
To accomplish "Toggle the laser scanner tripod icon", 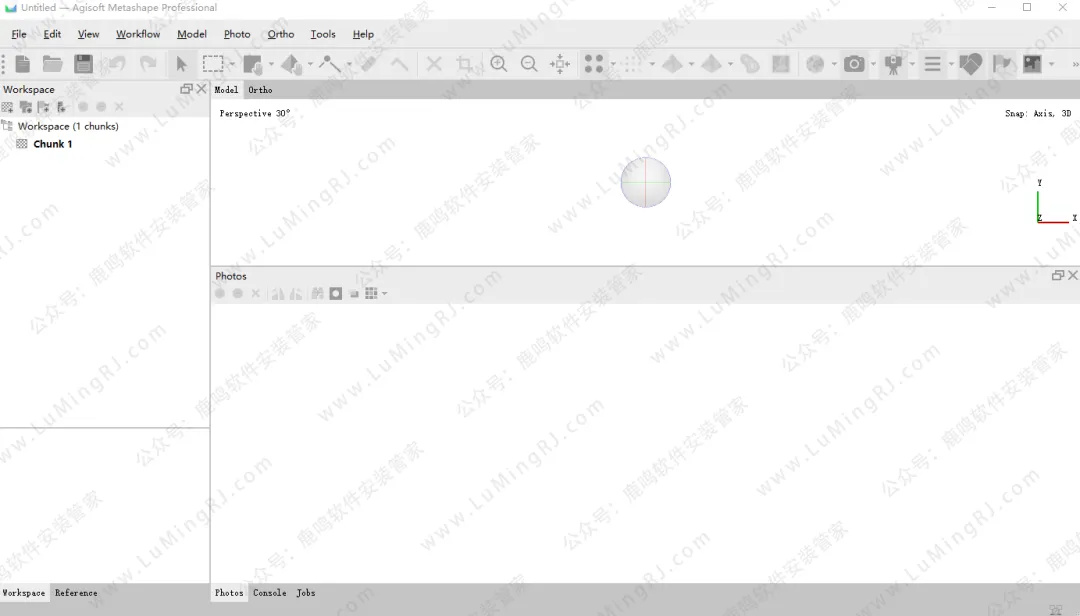I will coord(893,64).
